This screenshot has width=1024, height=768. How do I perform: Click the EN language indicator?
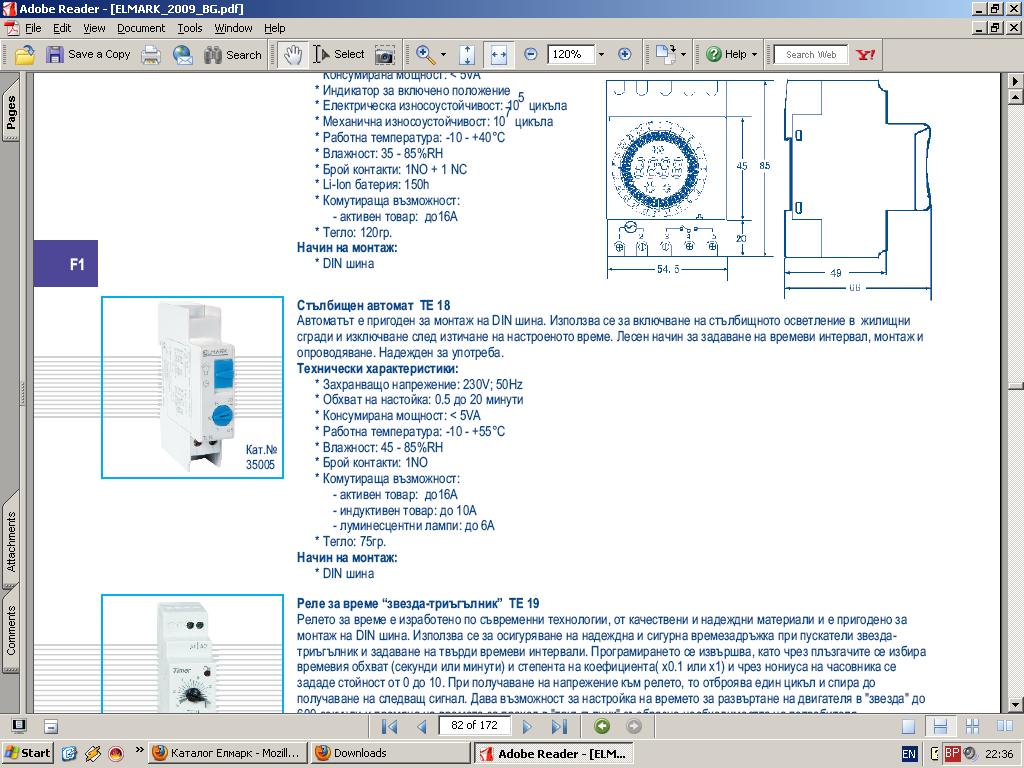pos(909,754)
